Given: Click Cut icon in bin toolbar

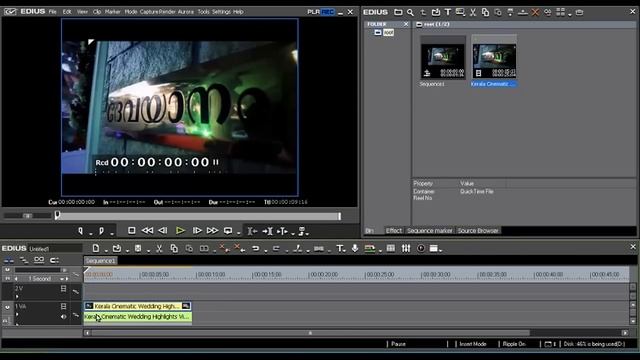Looking at the screenshot, I should [x=473, y=12].
